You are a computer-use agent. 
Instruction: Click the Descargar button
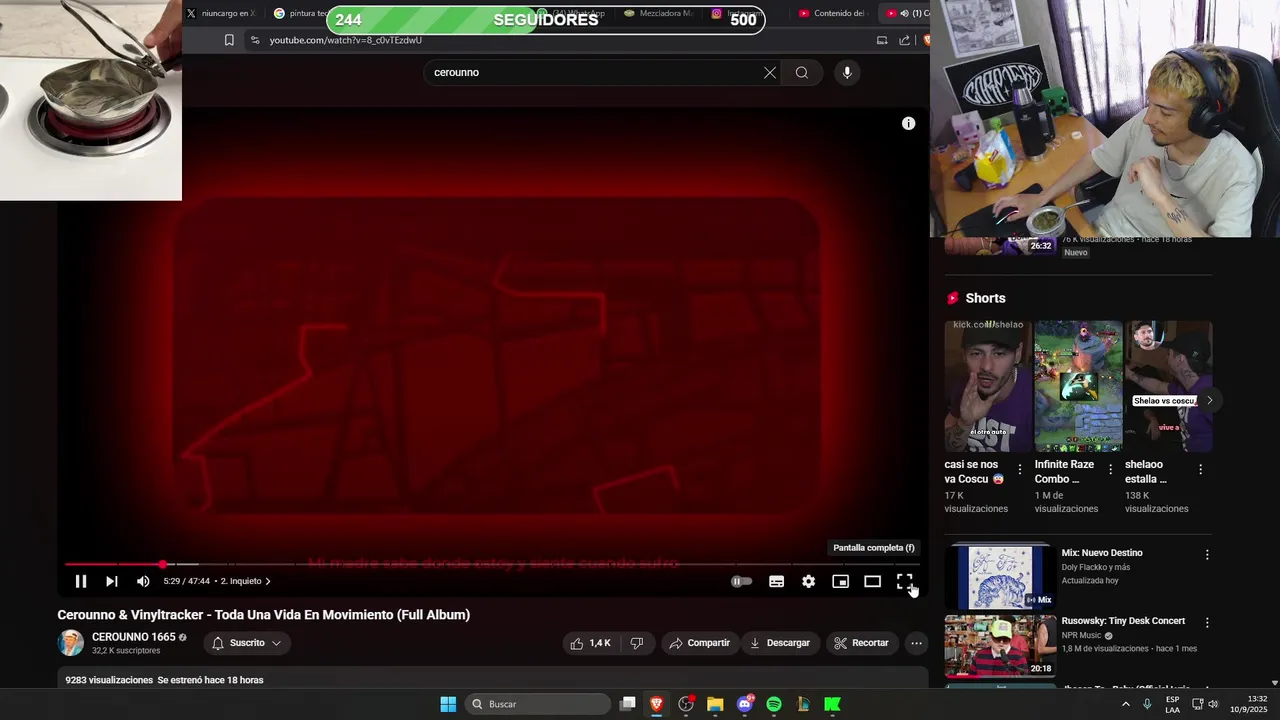[x=780, y=643]
